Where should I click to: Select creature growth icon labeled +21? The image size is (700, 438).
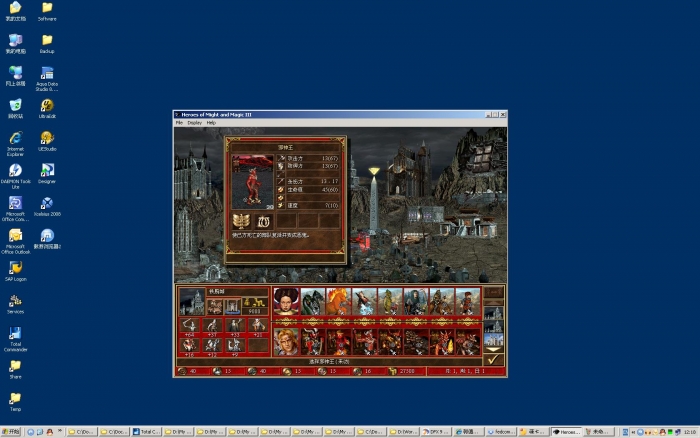pyautogui.click(x=258, y=327)
